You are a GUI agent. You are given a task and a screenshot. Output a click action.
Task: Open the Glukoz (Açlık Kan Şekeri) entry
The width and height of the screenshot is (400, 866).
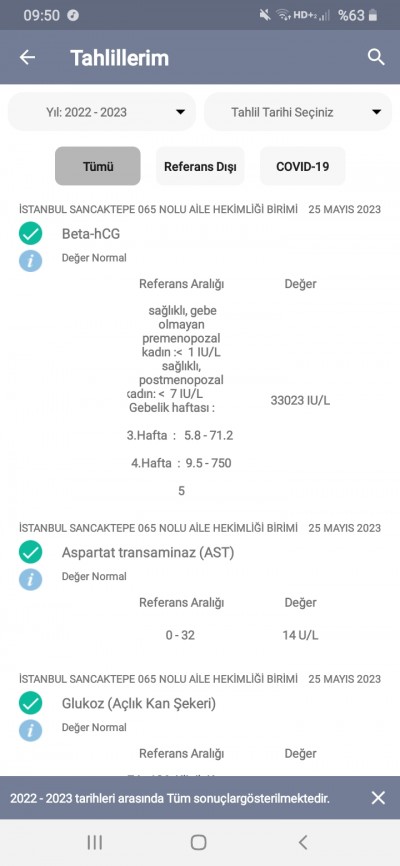(x=139, y=704)
